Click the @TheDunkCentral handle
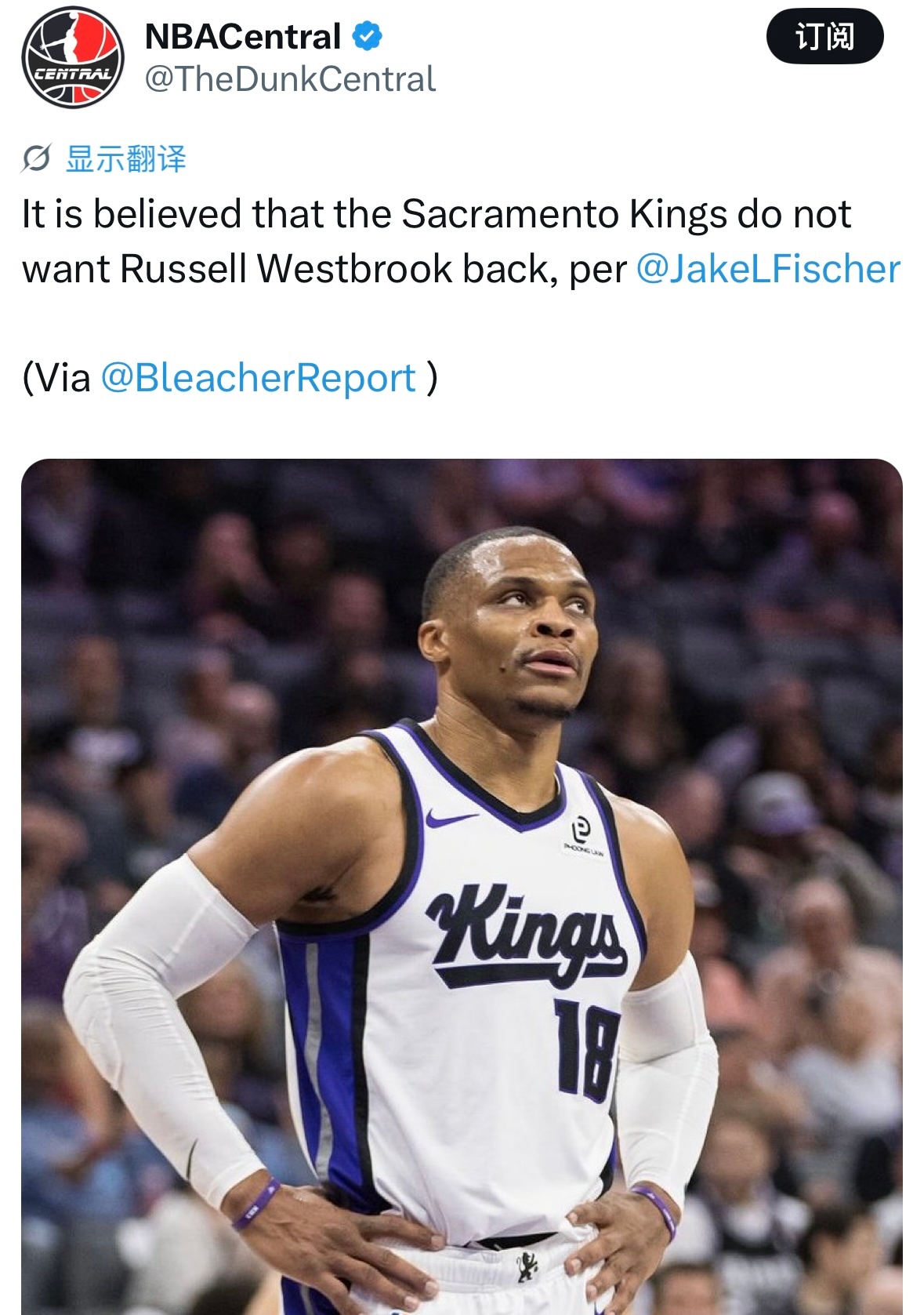The image size is (924, 1315). pyautogui.click(x=290, y=79)
